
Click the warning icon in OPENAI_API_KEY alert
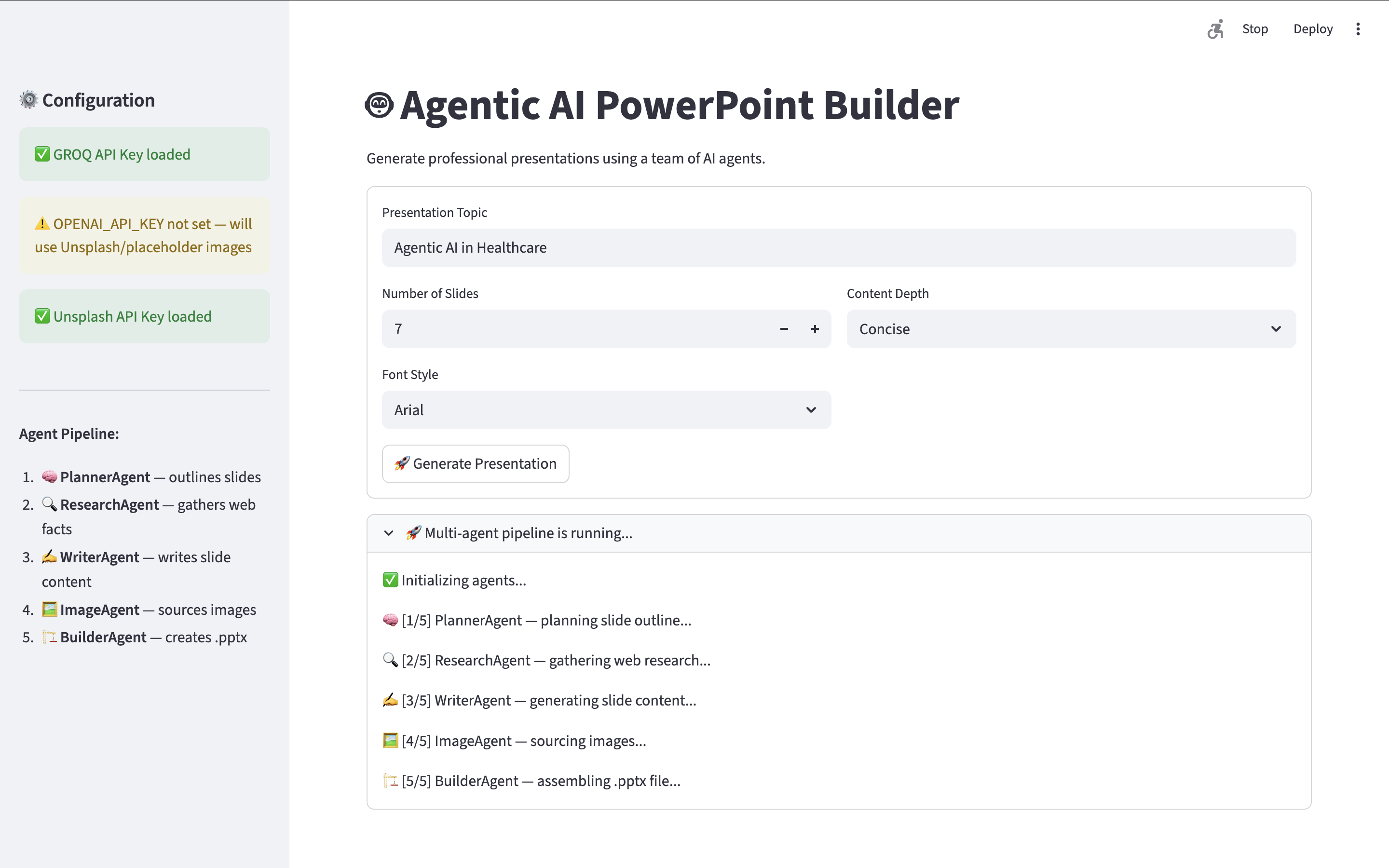tap(42, 224)
